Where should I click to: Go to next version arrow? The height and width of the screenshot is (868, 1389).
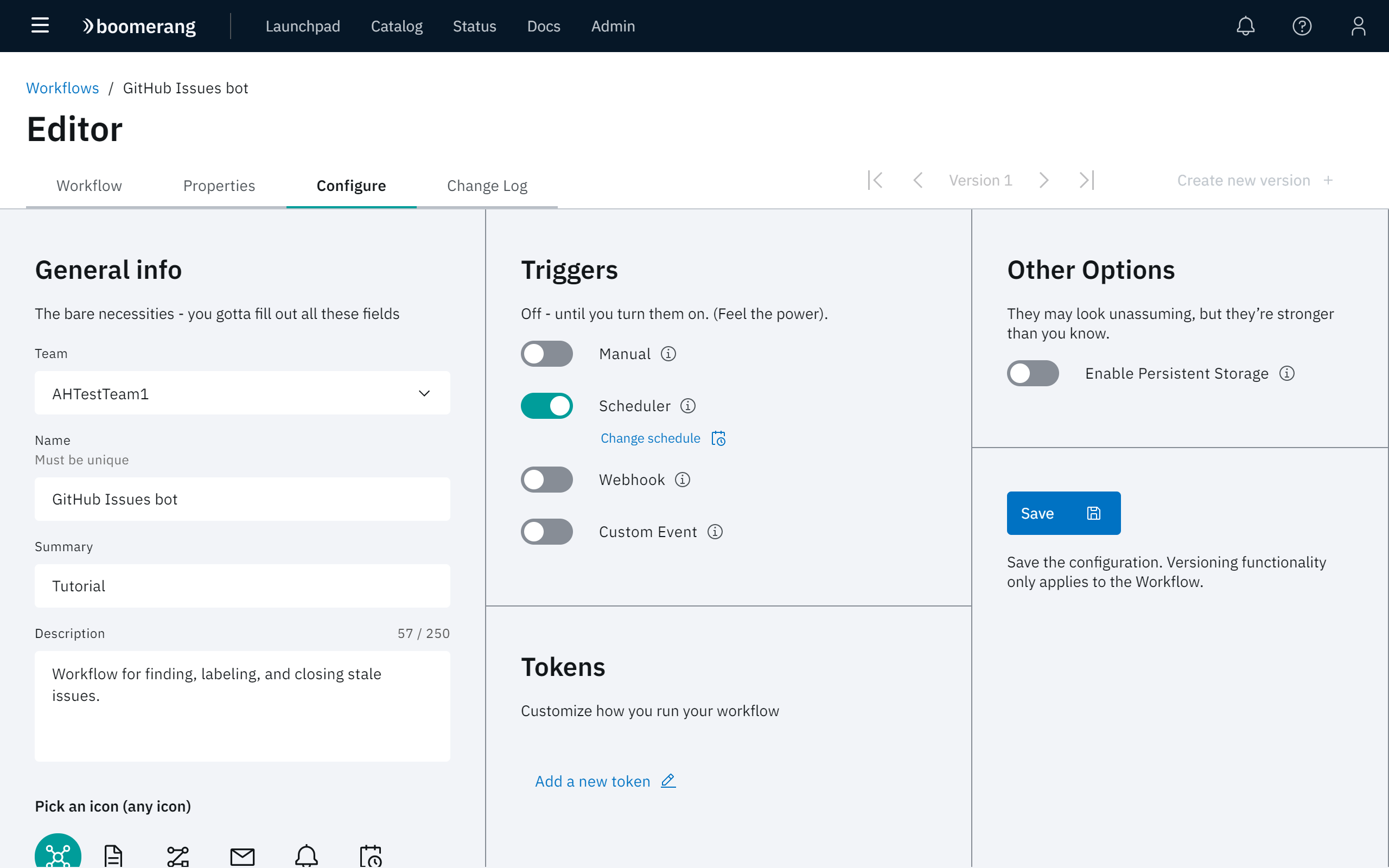pyautogui.click(x=1044, y=180)
